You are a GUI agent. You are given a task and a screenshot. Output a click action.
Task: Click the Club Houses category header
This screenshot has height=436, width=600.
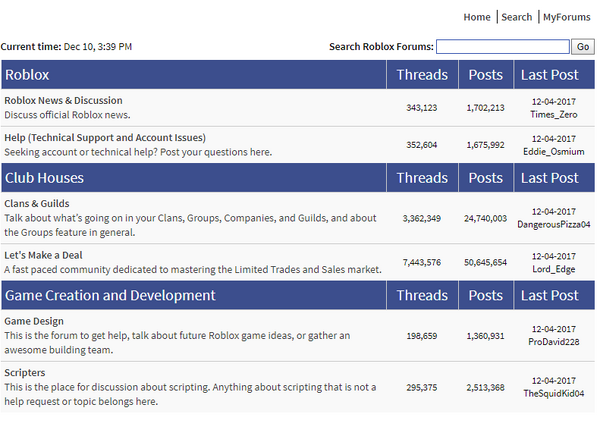[x=44, y=178]
